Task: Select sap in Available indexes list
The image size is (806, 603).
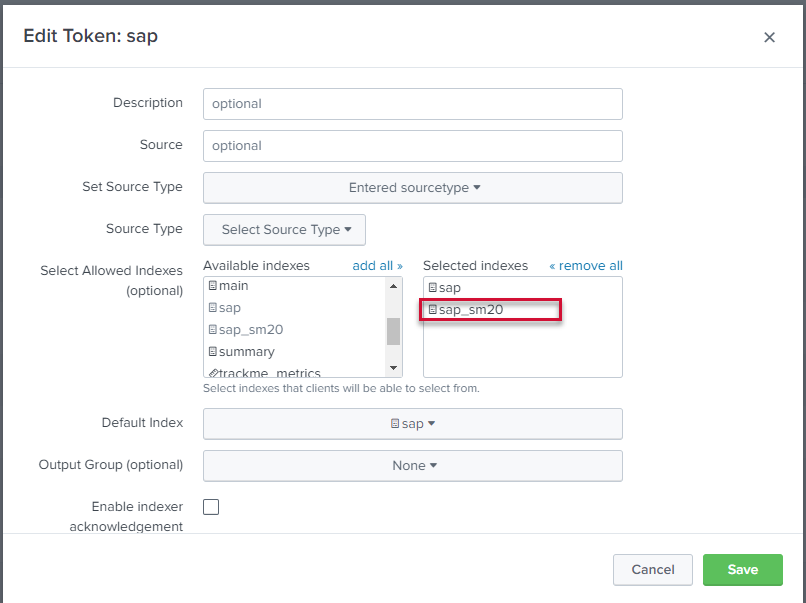Action: pos(230,308)
